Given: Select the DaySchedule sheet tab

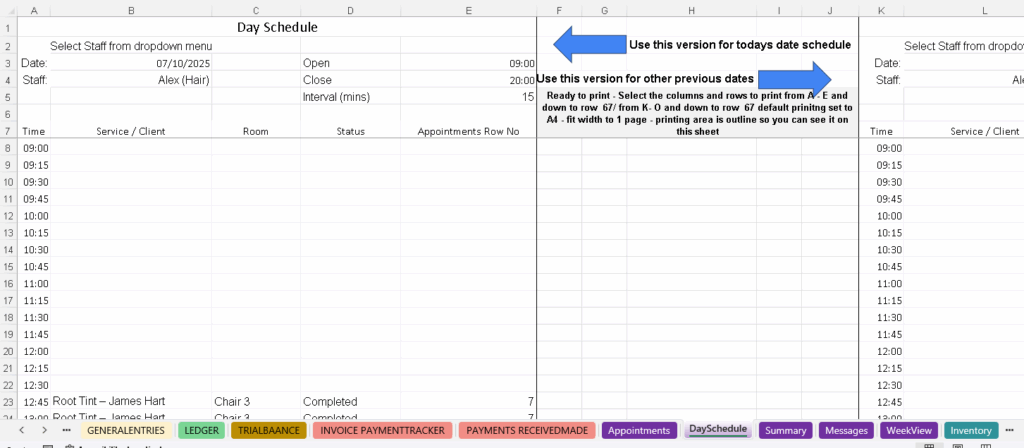Looking at the screenshot, I should click(718, 429).
